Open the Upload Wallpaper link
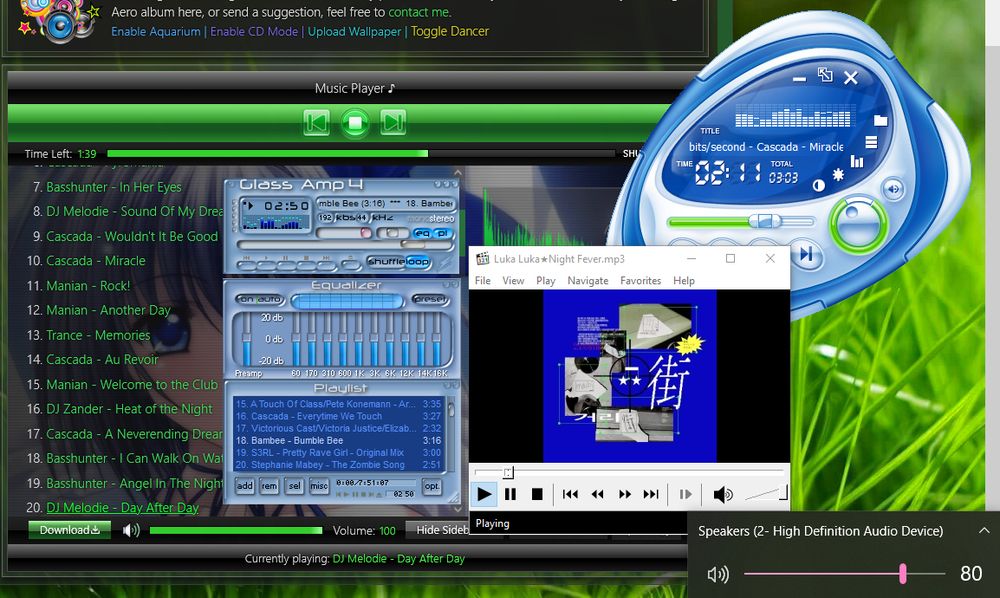Image resolution: width=1000 pixels, height=598 pixels. point(355,31)
